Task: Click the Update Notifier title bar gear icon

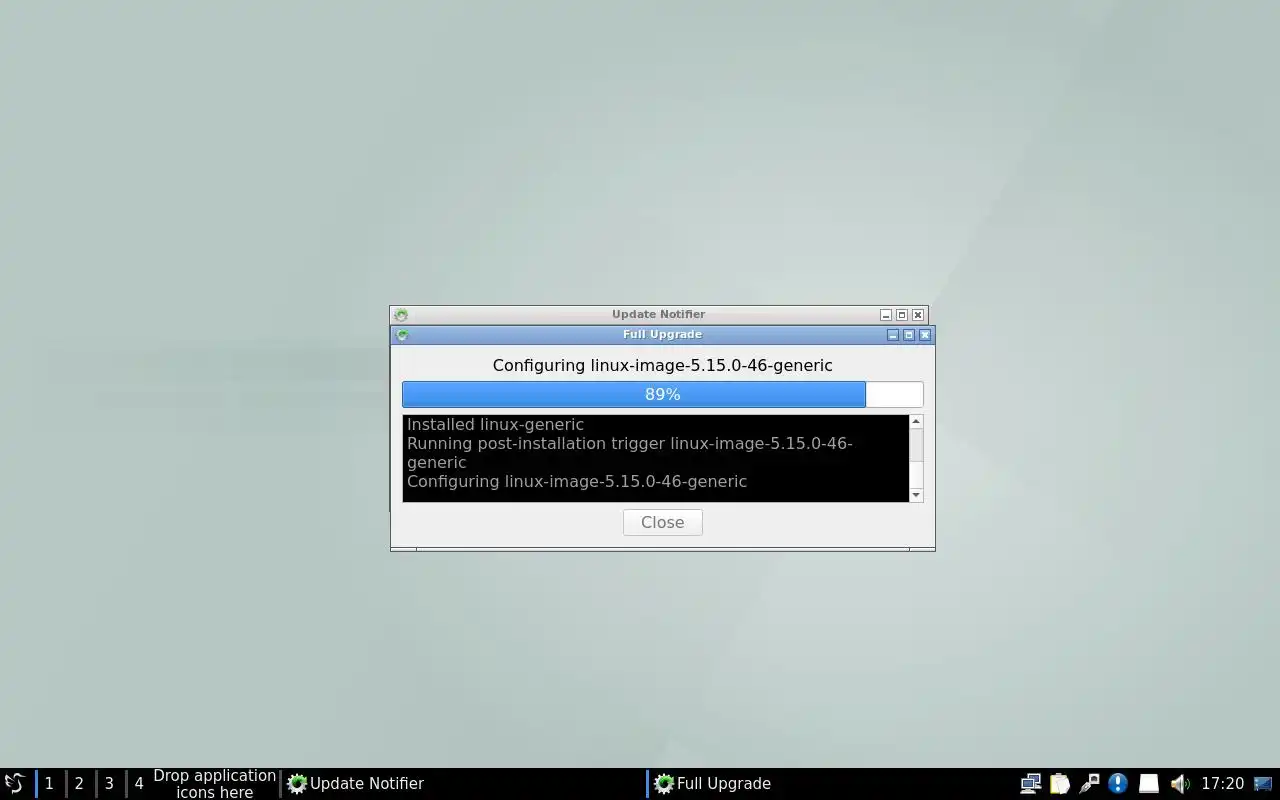Action: (x=401, y=315)
